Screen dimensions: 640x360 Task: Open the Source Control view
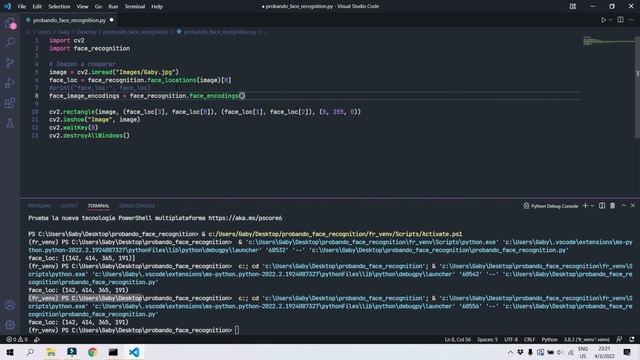(10, 62)
